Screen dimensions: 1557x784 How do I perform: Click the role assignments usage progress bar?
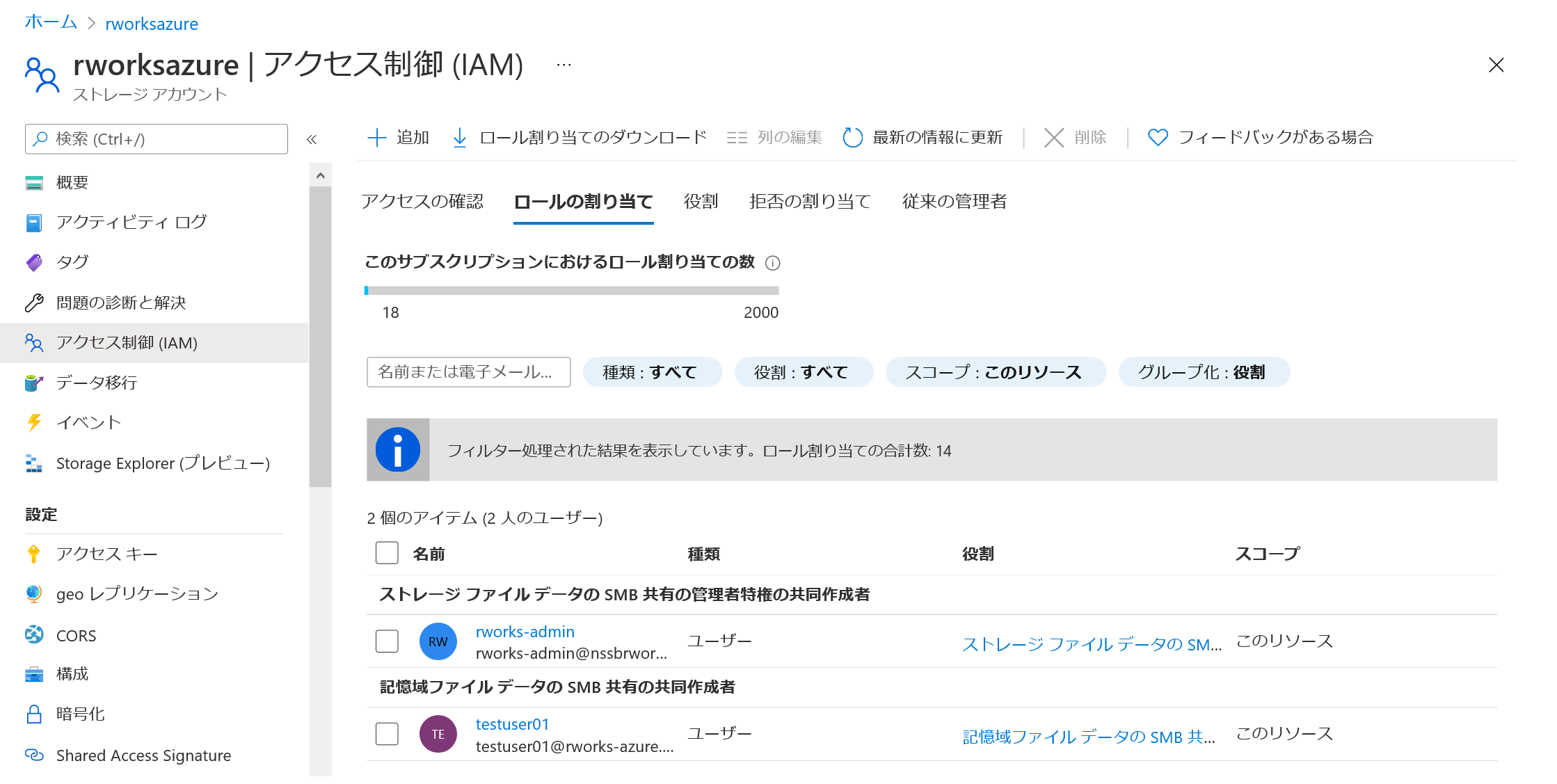coord(572,291)
